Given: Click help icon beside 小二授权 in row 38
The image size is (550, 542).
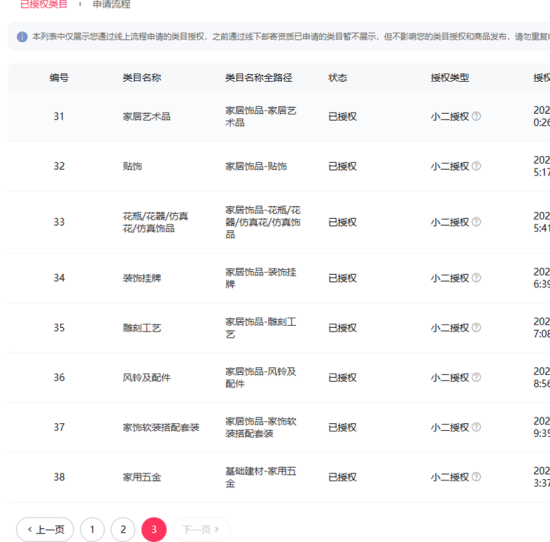Looking at the screenshot, I should pyautogui.click(x=476, y=477).
